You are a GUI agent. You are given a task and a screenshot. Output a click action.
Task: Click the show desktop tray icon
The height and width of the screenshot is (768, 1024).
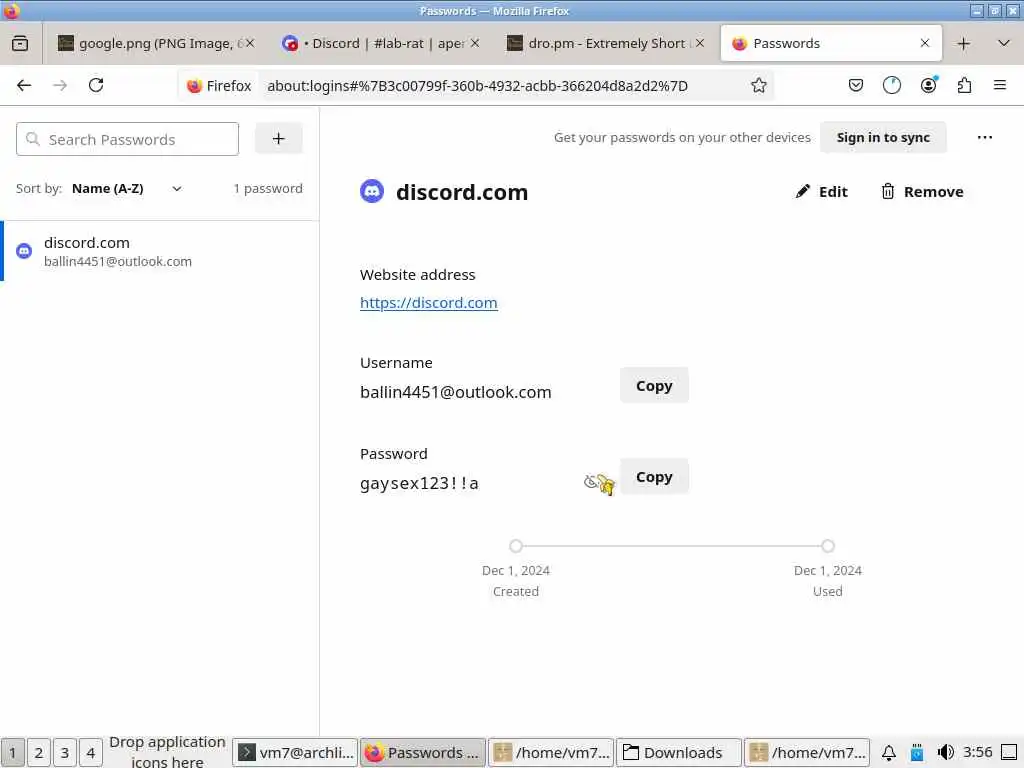[x=1010, y=753]
